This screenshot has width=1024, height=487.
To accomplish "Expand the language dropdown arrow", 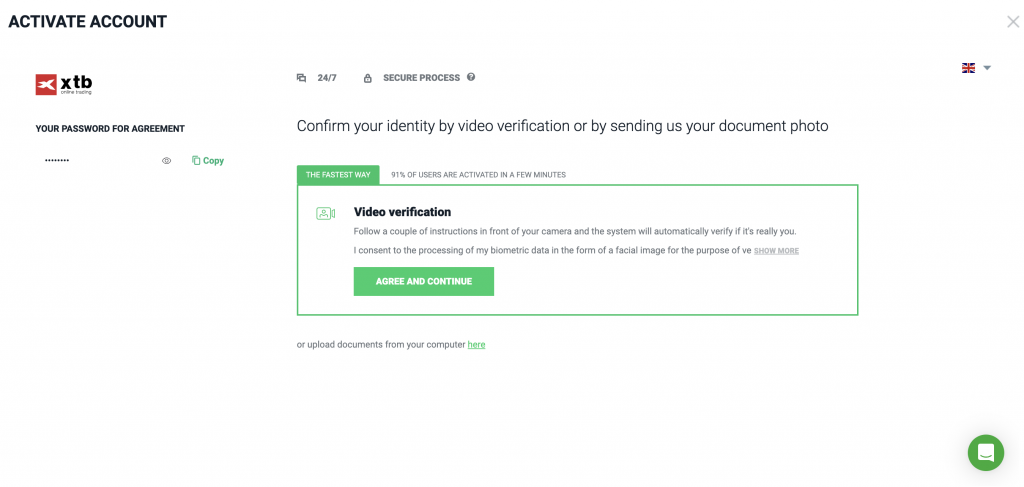I will [x=987, y=68].
